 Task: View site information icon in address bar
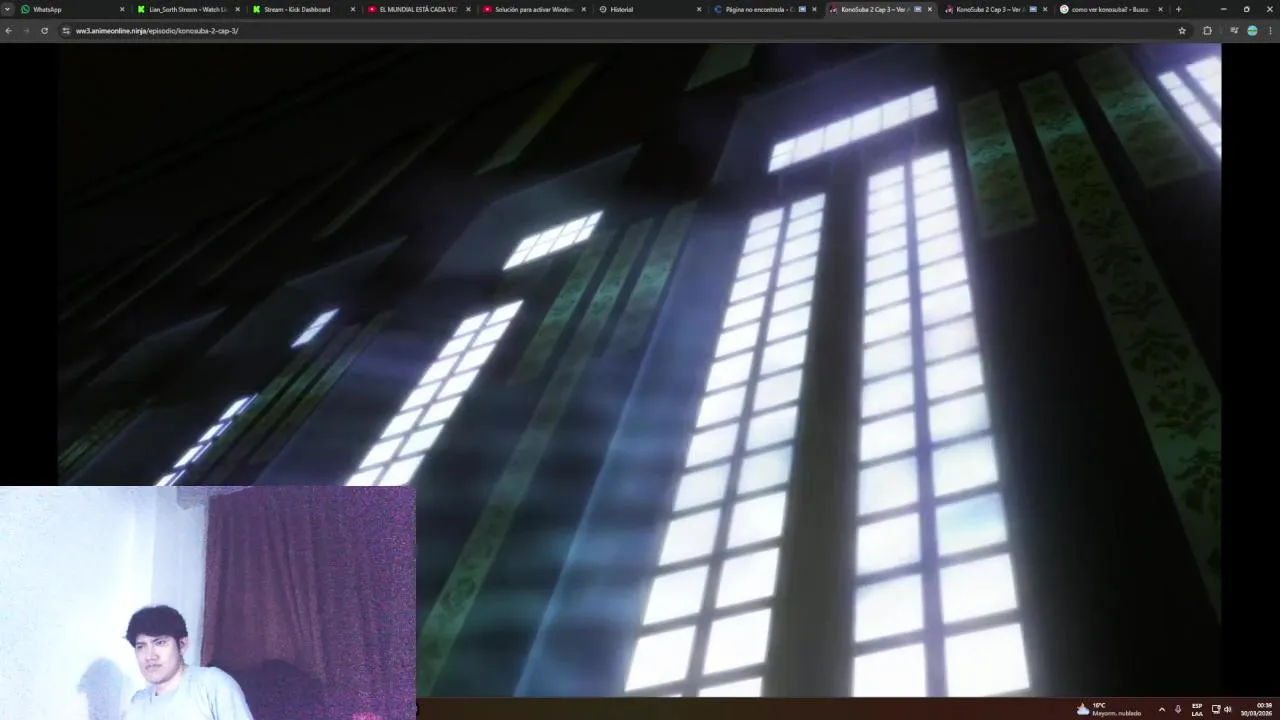(x=66, y=31)
